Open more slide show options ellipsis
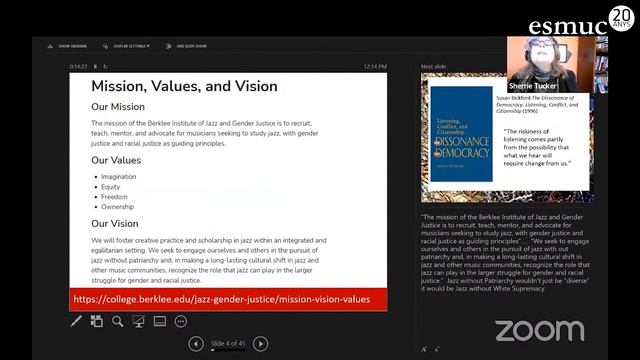 tap(181, 321)
